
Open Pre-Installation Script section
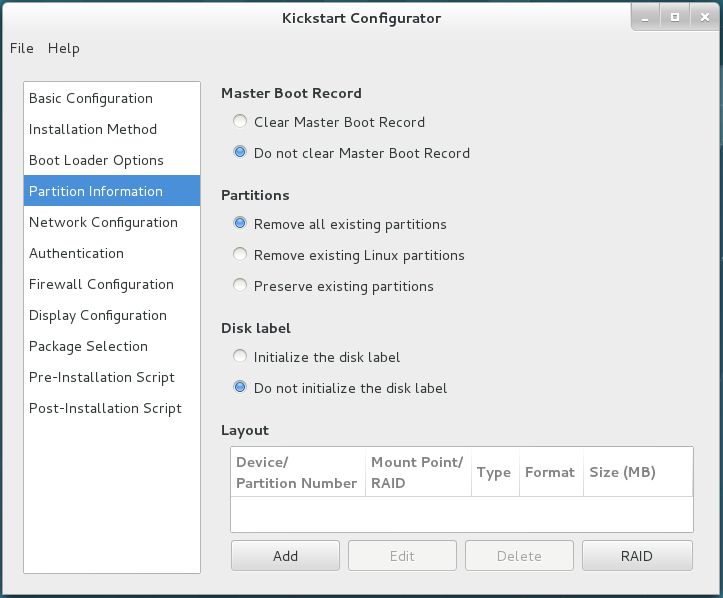[102, 377]
